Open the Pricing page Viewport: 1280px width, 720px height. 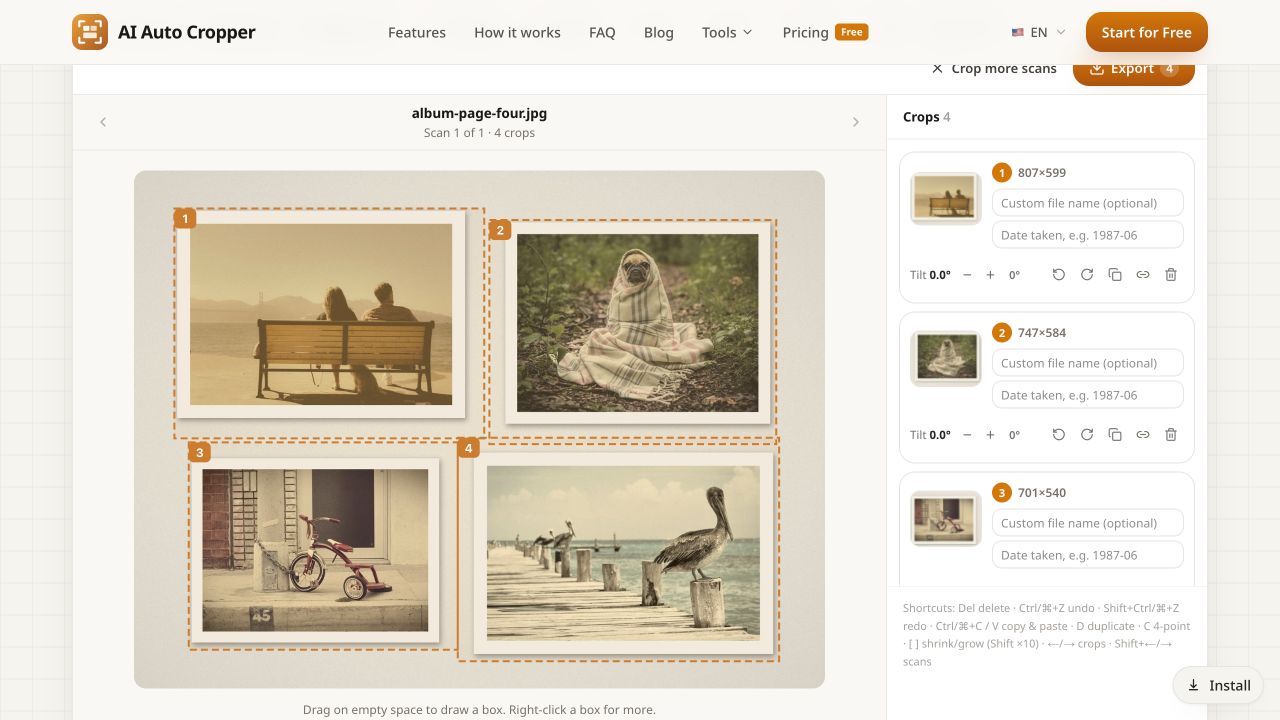825,32
